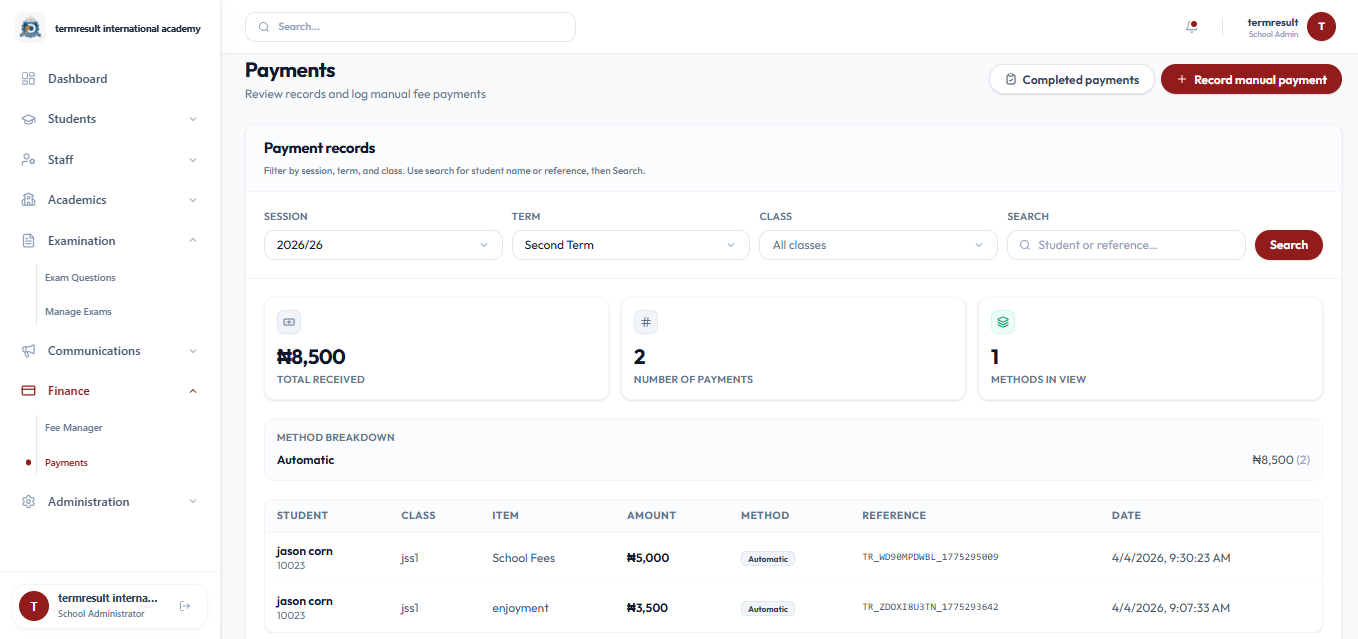Click the ₦3,500 amount cell
Viewport: 1358px width, 639px height.
pyautogui.click(x=647, y=608)
